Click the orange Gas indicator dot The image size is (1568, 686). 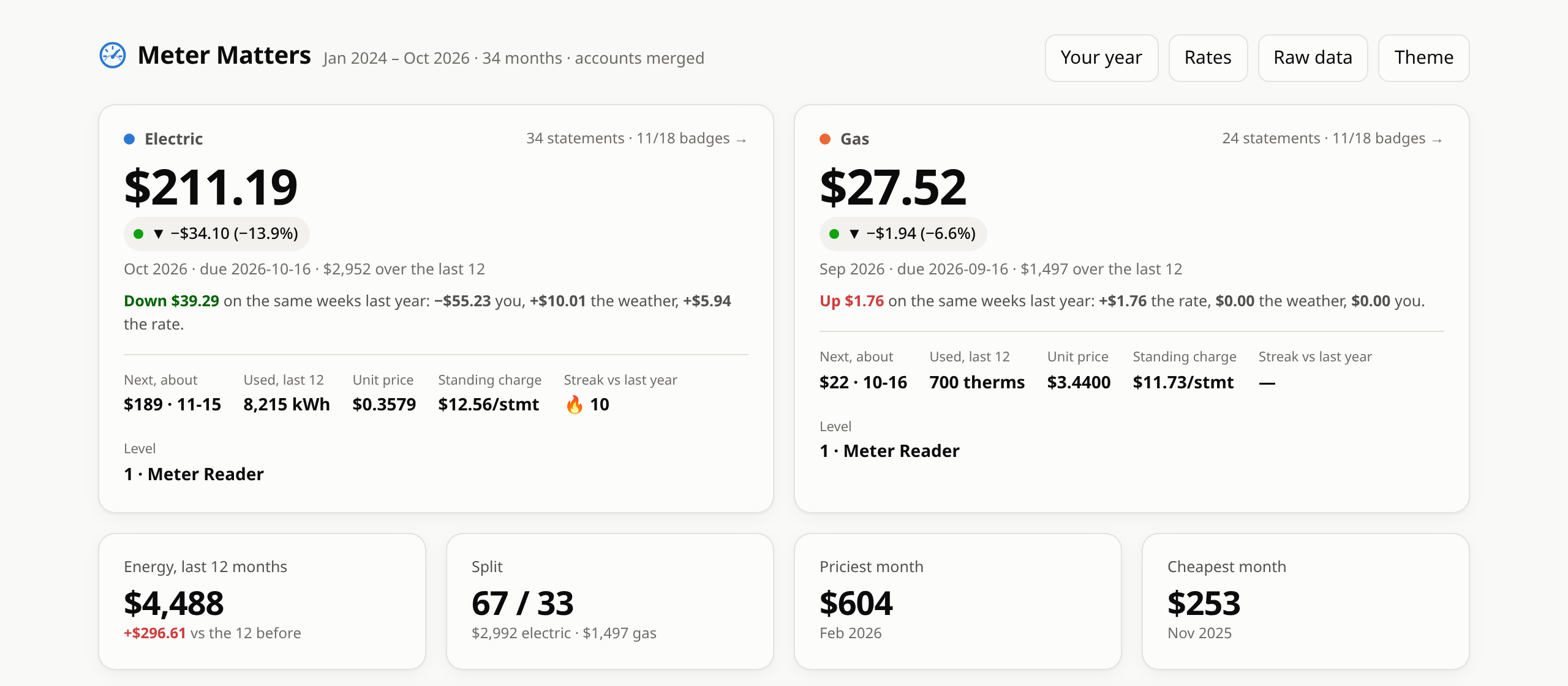pos(825,139)
